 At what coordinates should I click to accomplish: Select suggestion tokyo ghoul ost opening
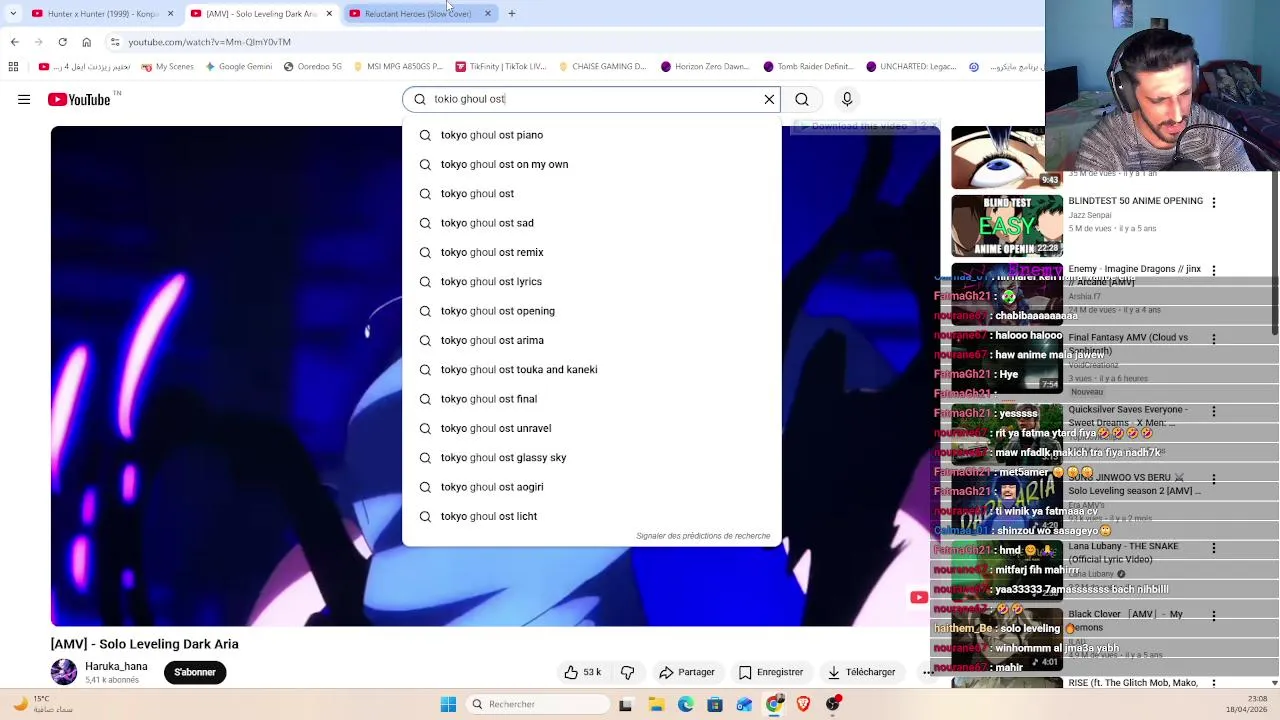point(592,311)
